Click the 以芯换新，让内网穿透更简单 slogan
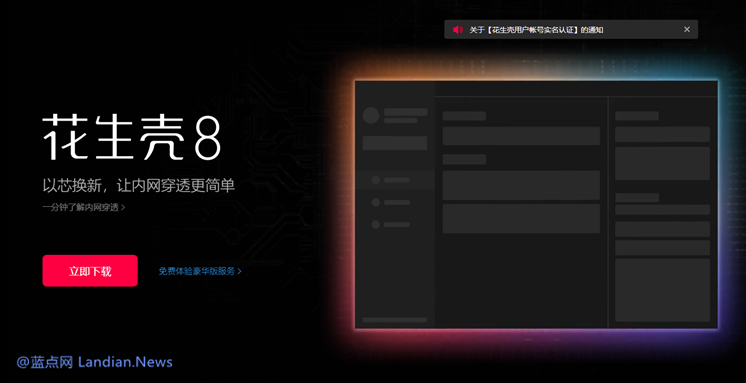 [x=138, y=186]
